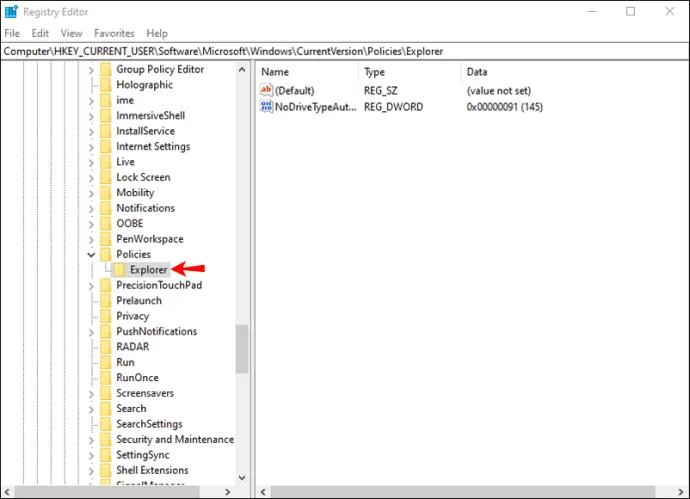Expand the PenWorkspace key
The width and height of the screenshot is (690, 499).
pos(91,239)
